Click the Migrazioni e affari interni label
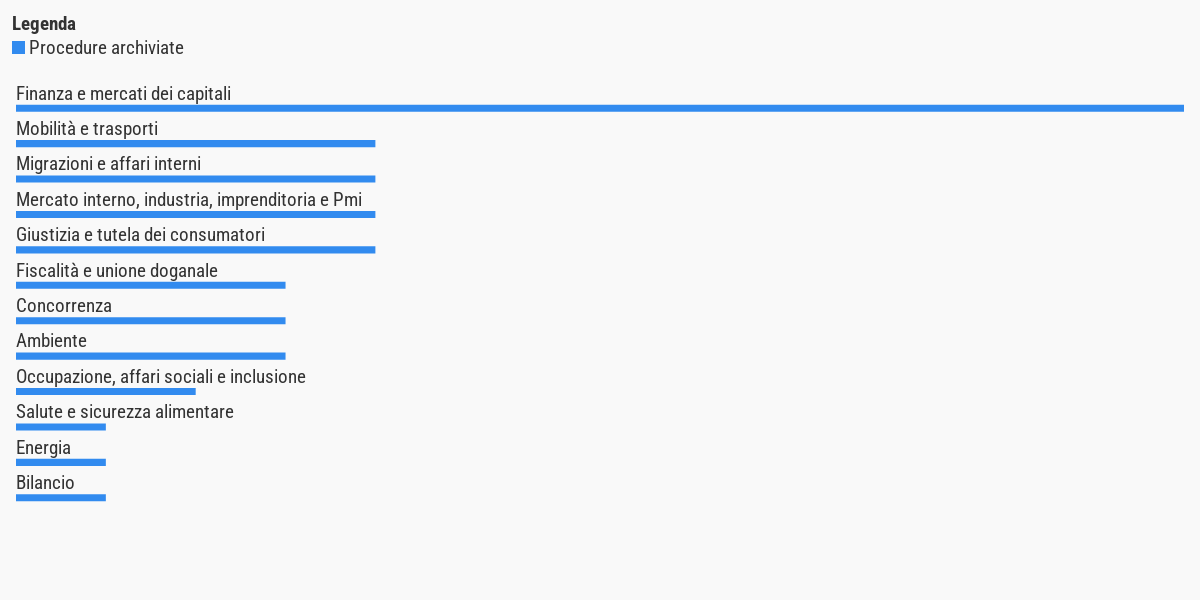1200x600 pixels. (108, 164)
